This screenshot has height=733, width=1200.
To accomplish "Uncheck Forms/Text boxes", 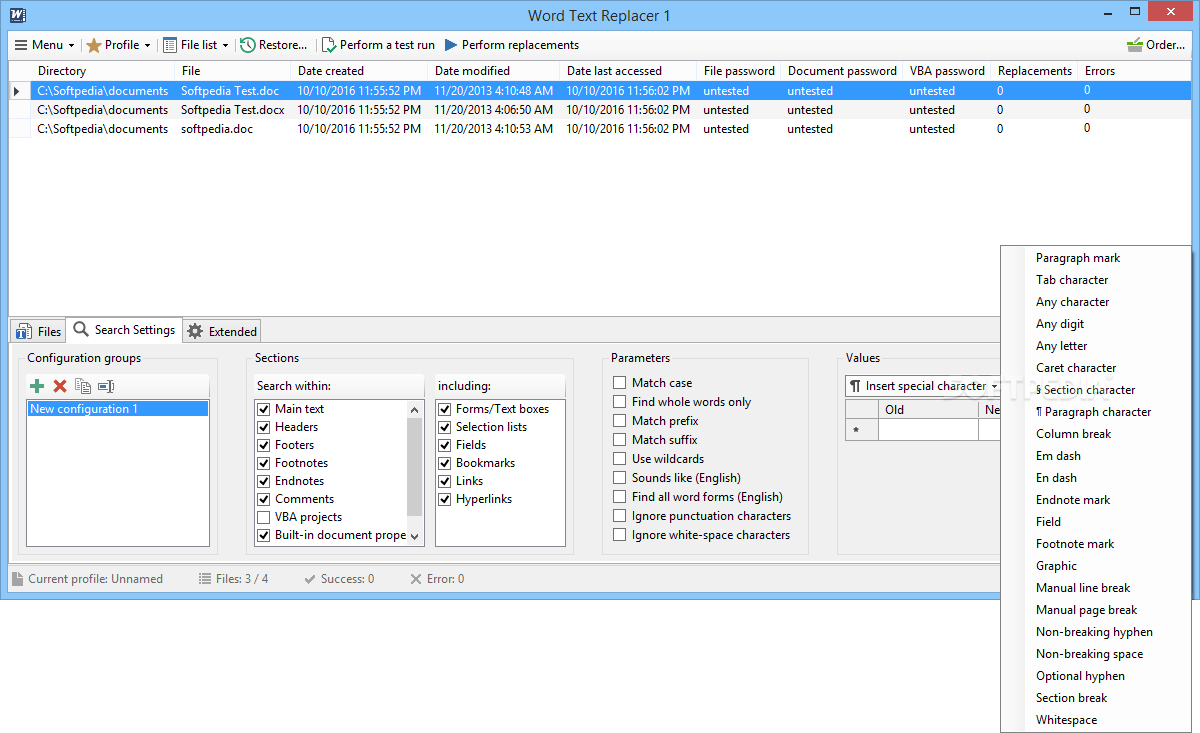I will [445, 409].
